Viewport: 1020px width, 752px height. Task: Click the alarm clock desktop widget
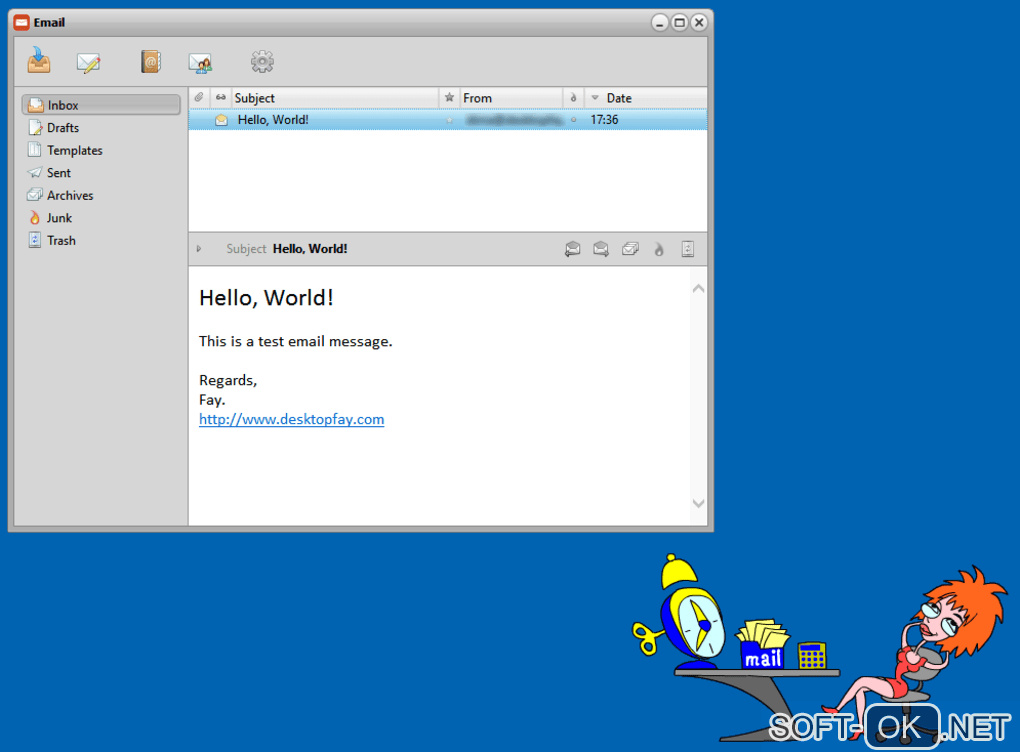point(680,611)
